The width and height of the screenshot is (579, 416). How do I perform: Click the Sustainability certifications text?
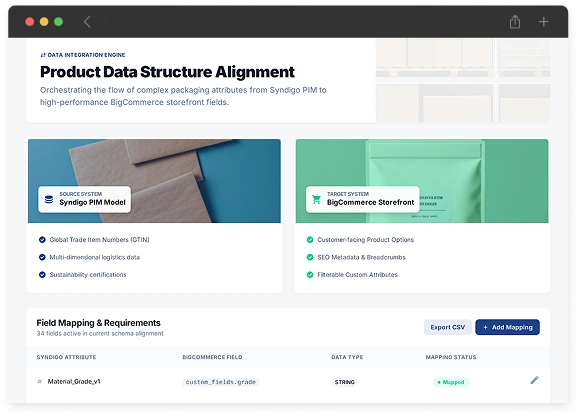click(88, 274)
